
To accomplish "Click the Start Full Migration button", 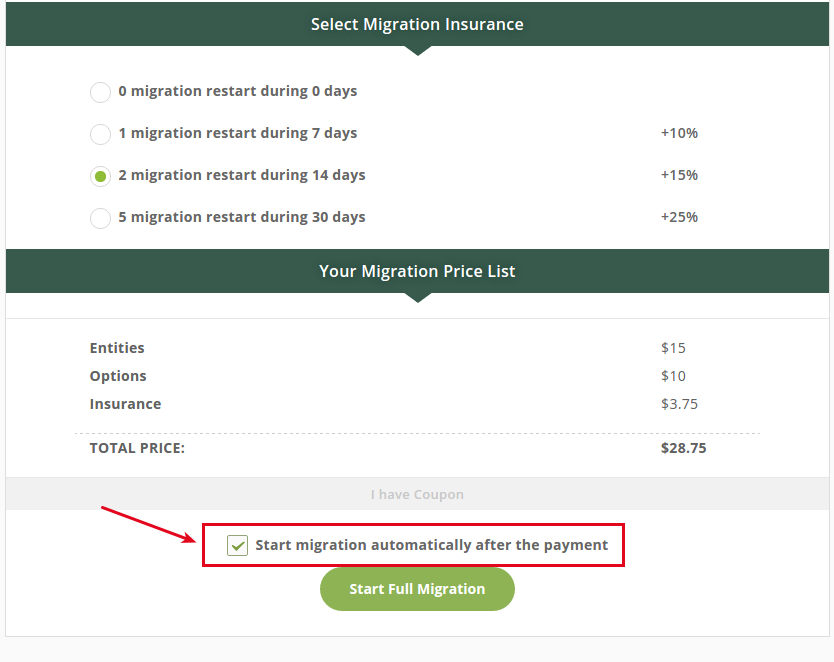I will tap(417, 589).
